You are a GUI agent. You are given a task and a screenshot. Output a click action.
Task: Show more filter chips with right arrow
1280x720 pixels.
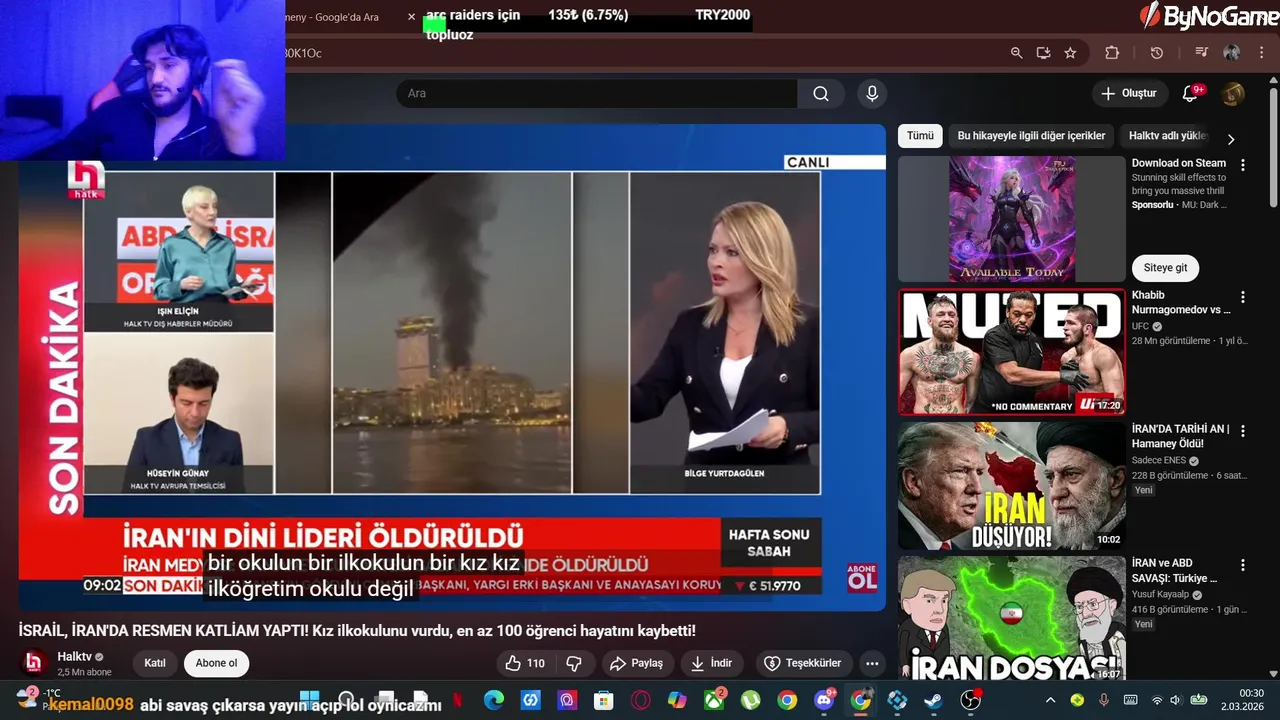pyautogui.click(x=1231, y=139)
